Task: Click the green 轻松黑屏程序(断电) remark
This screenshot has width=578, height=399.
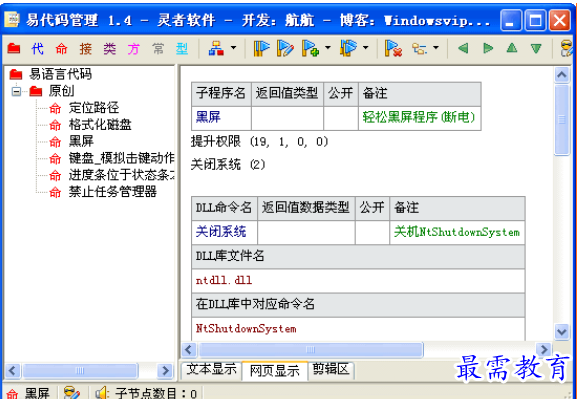Action: pos(419,118)
